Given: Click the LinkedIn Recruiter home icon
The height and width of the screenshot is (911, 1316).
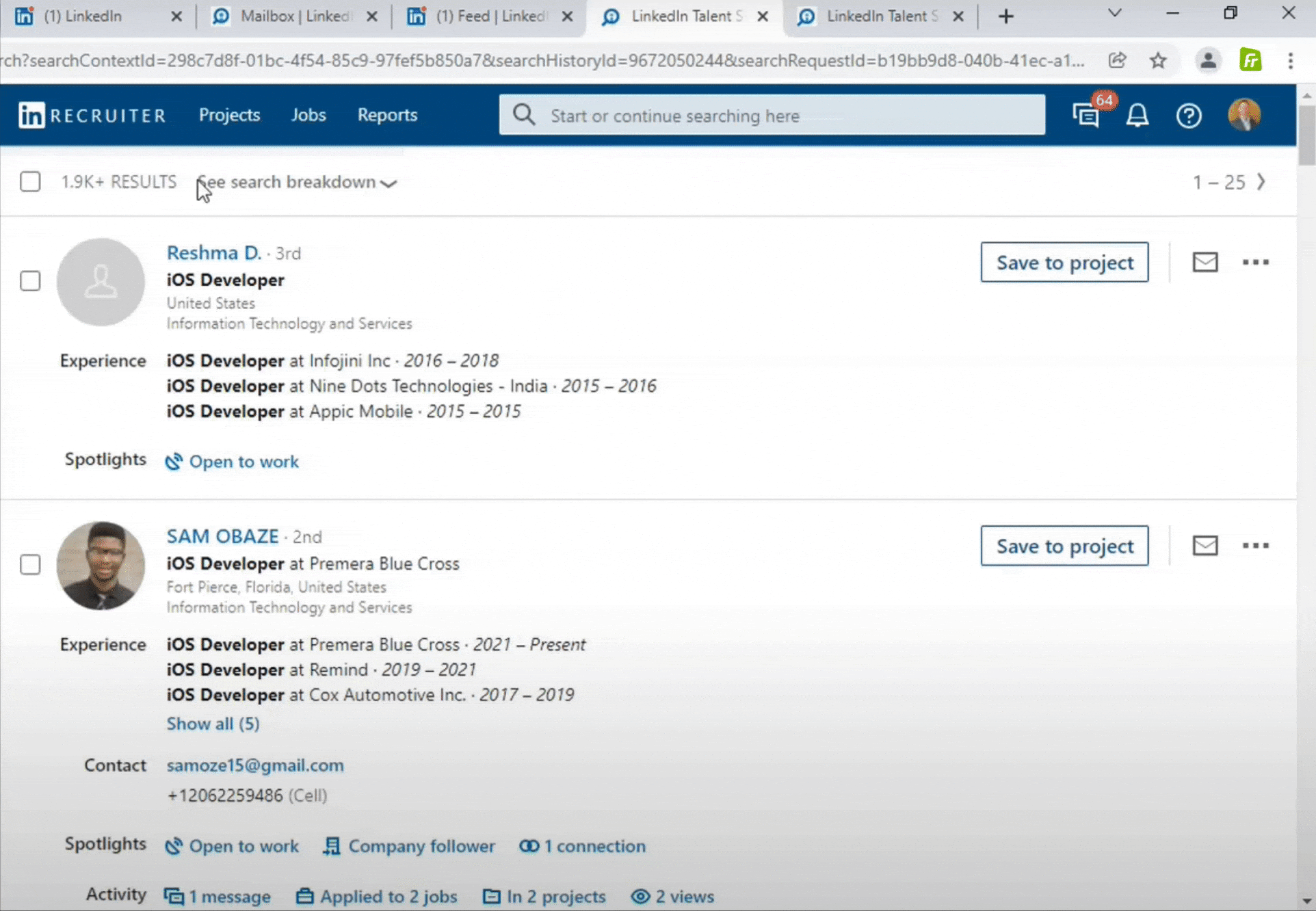Looking at the screenshot, I should [x=33, y=115].
